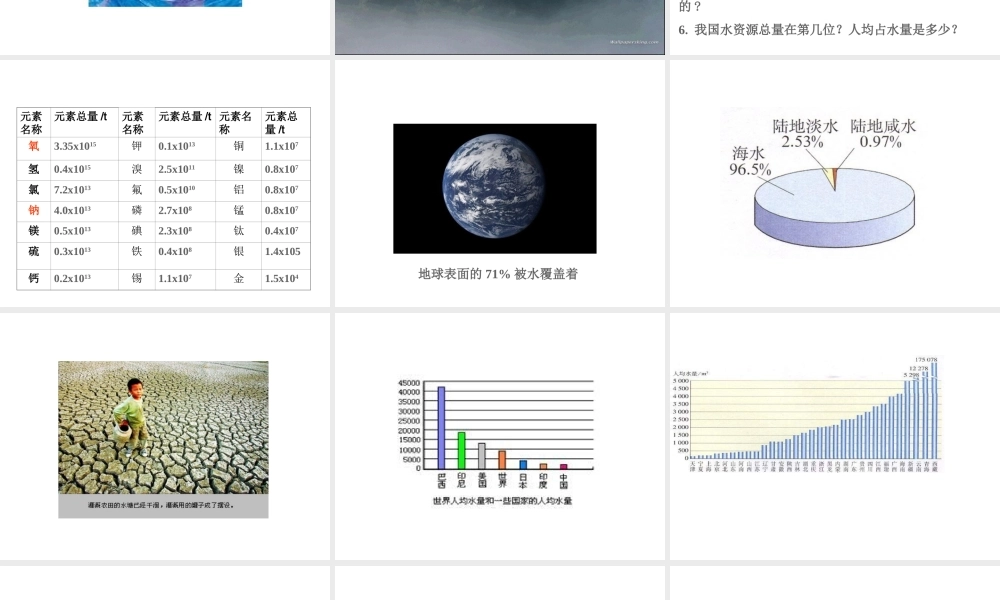Click the first 元素总量 /t column header

[81, 116]
